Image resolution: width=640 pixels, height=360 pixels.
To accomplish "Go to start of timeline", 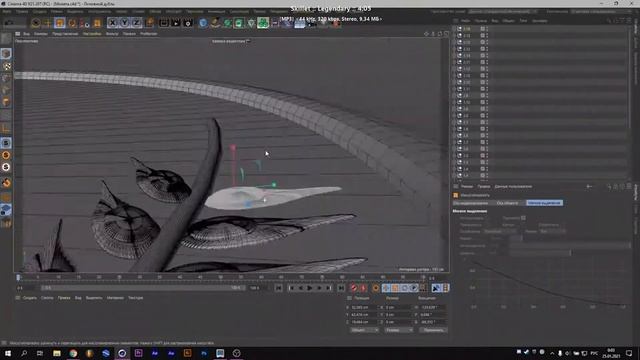I will tap(278, 288).
